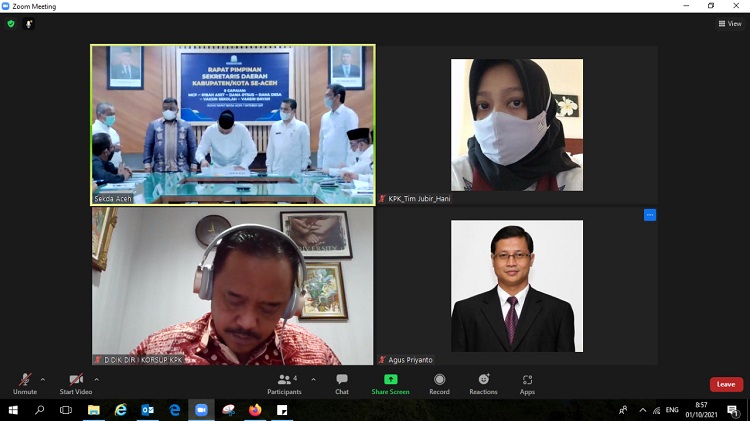Click the green encryption shield icon
This screenshot has width=750, height=421.
pos(11,23)
